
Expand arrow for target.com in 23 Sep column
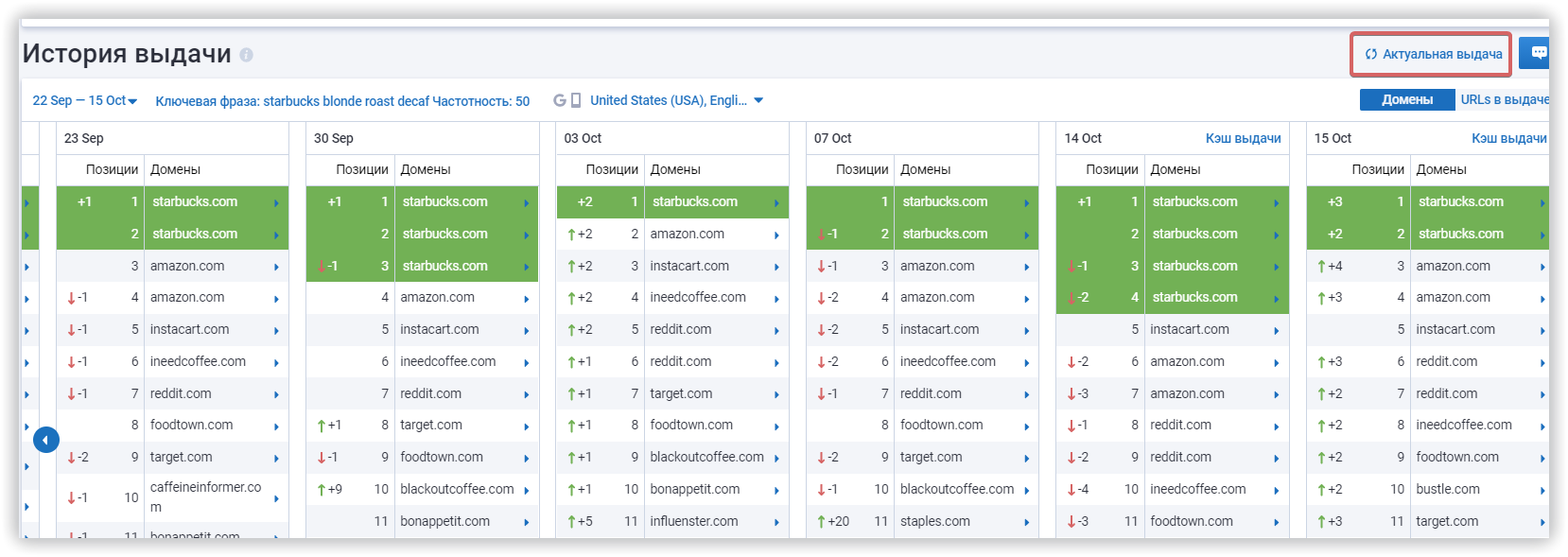pos(276,459)
